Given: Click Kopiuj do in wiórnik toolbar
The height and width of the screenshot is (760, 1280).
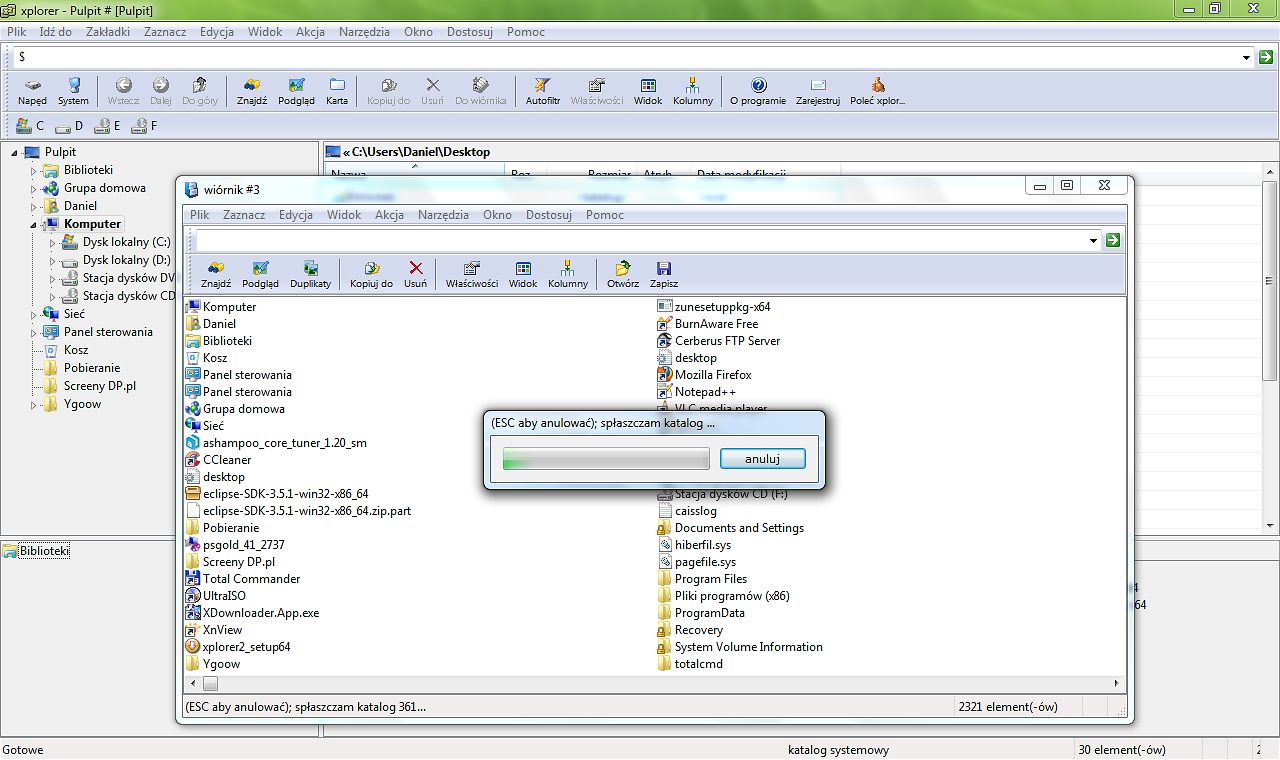Looking at the screenshot, I should [371, 275].
